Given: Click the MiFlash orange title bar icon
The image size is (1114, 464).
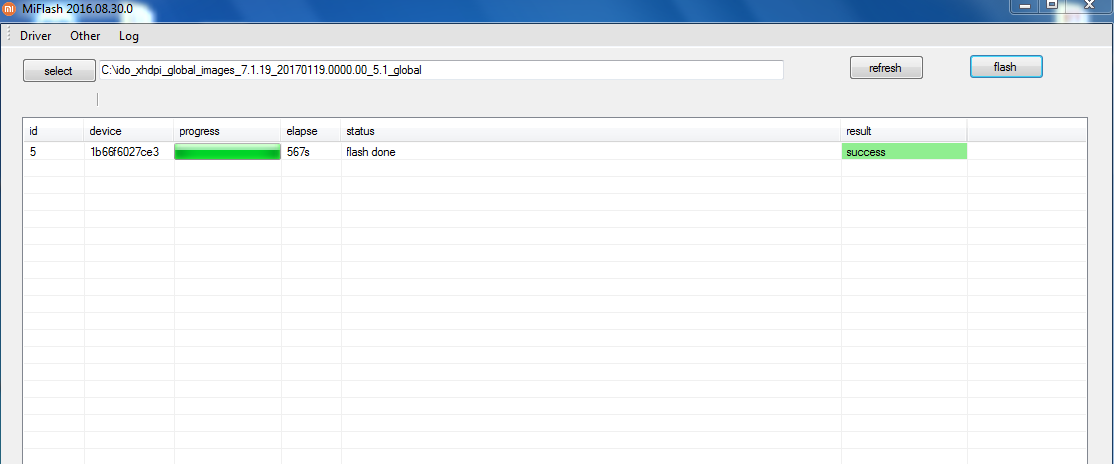Looking at the screenshot, I should (x=9, y=8).
